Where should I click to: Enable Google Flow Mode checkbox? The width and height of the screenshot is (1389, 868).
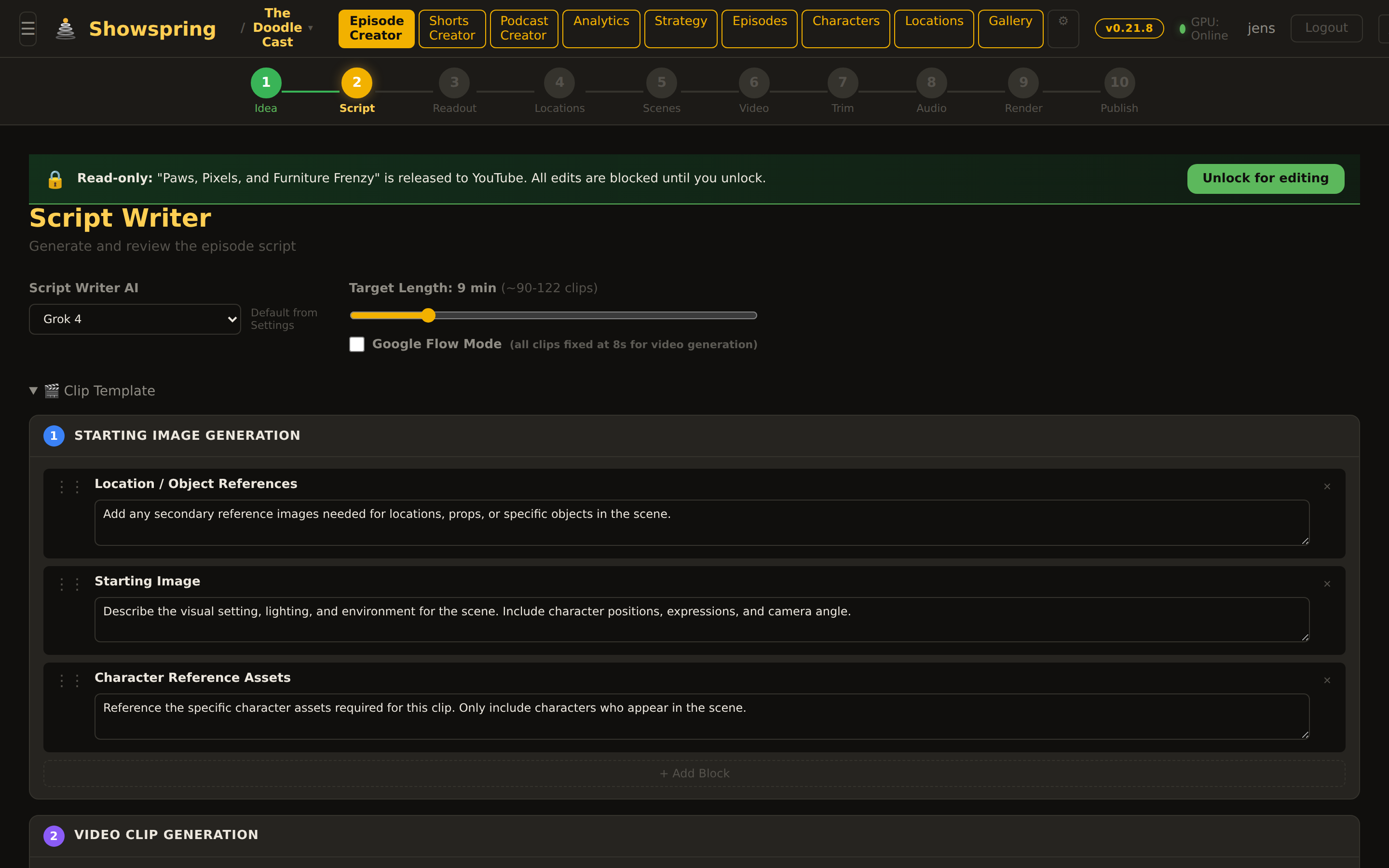(x=357, y=344)
